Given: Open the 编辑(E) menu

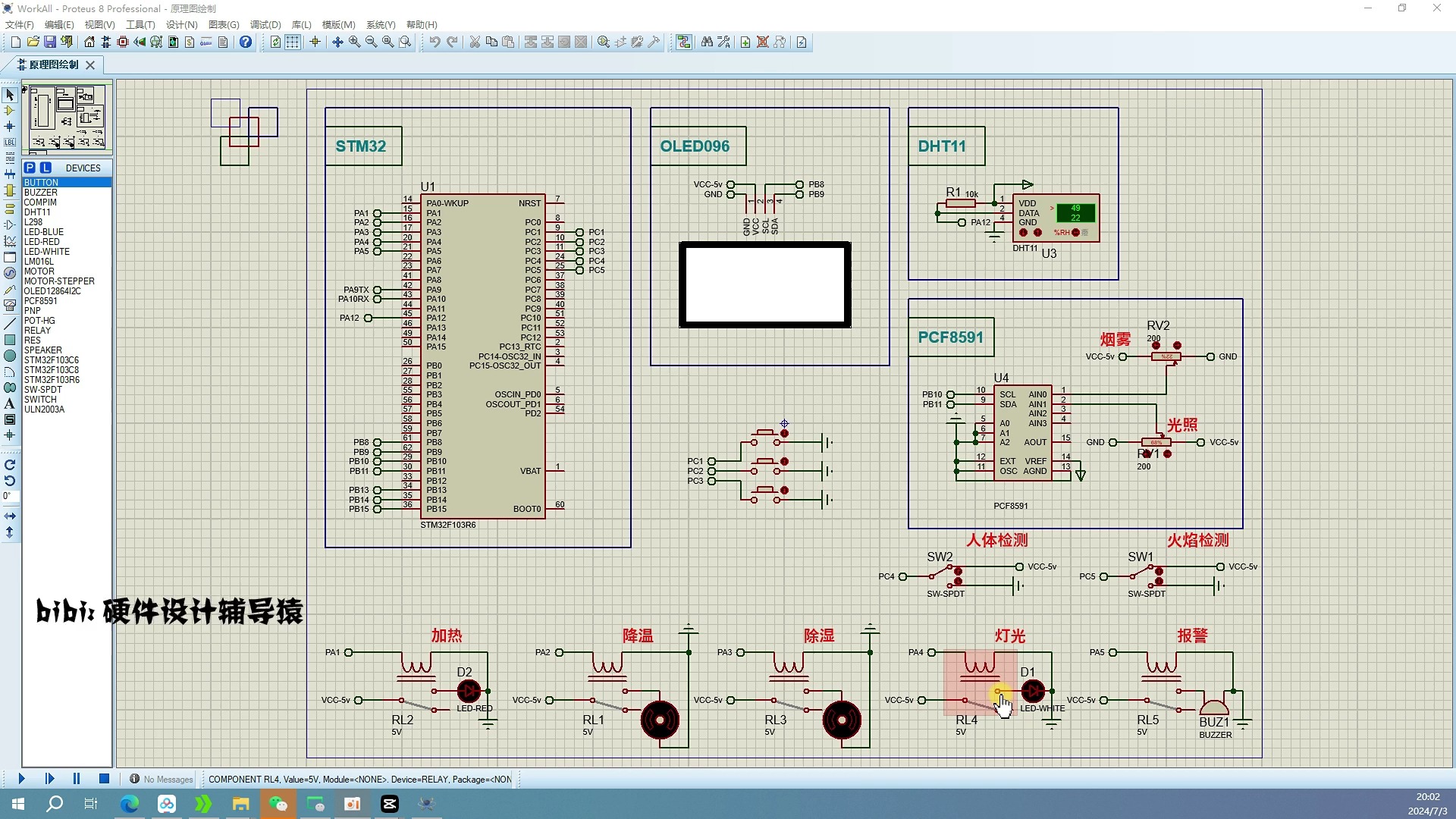Looking at the screenshot, I should point(59,25).
